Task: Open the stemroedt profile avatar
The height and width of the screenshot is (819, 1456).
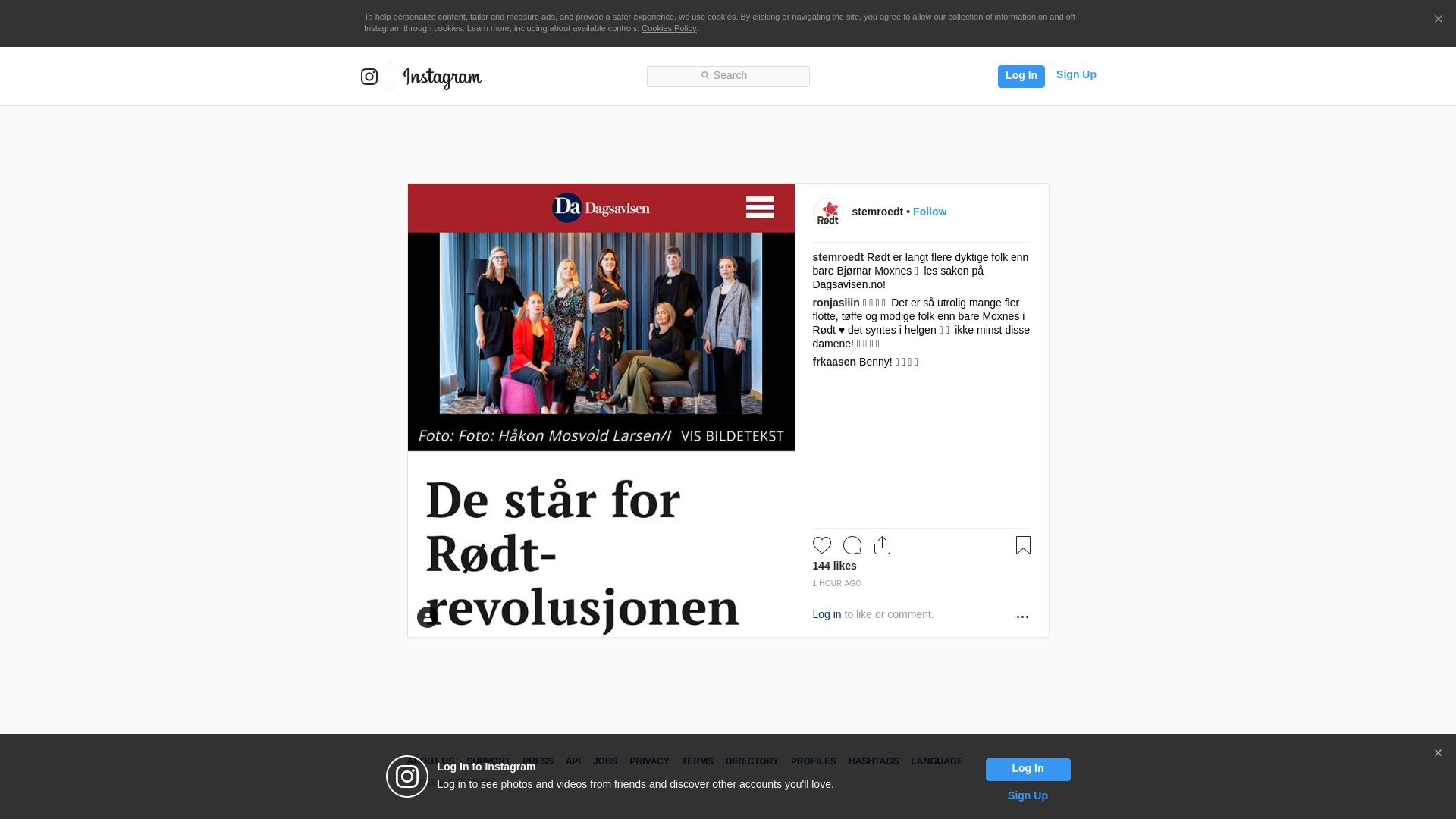Action: [x=827, y=213]
